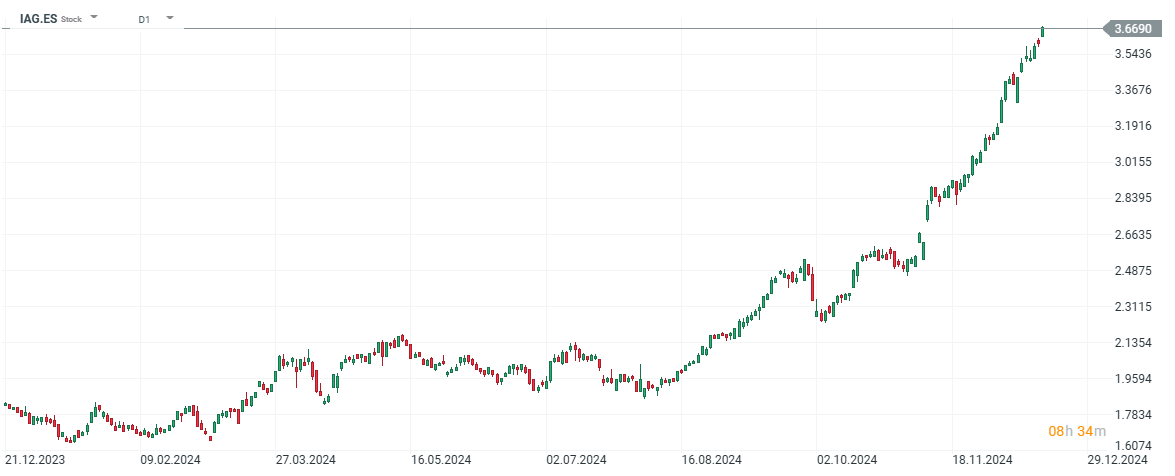1175x476 pixels.
Task: Click the 1.6074 price axis label
Action: click(x=1133, y=446)
